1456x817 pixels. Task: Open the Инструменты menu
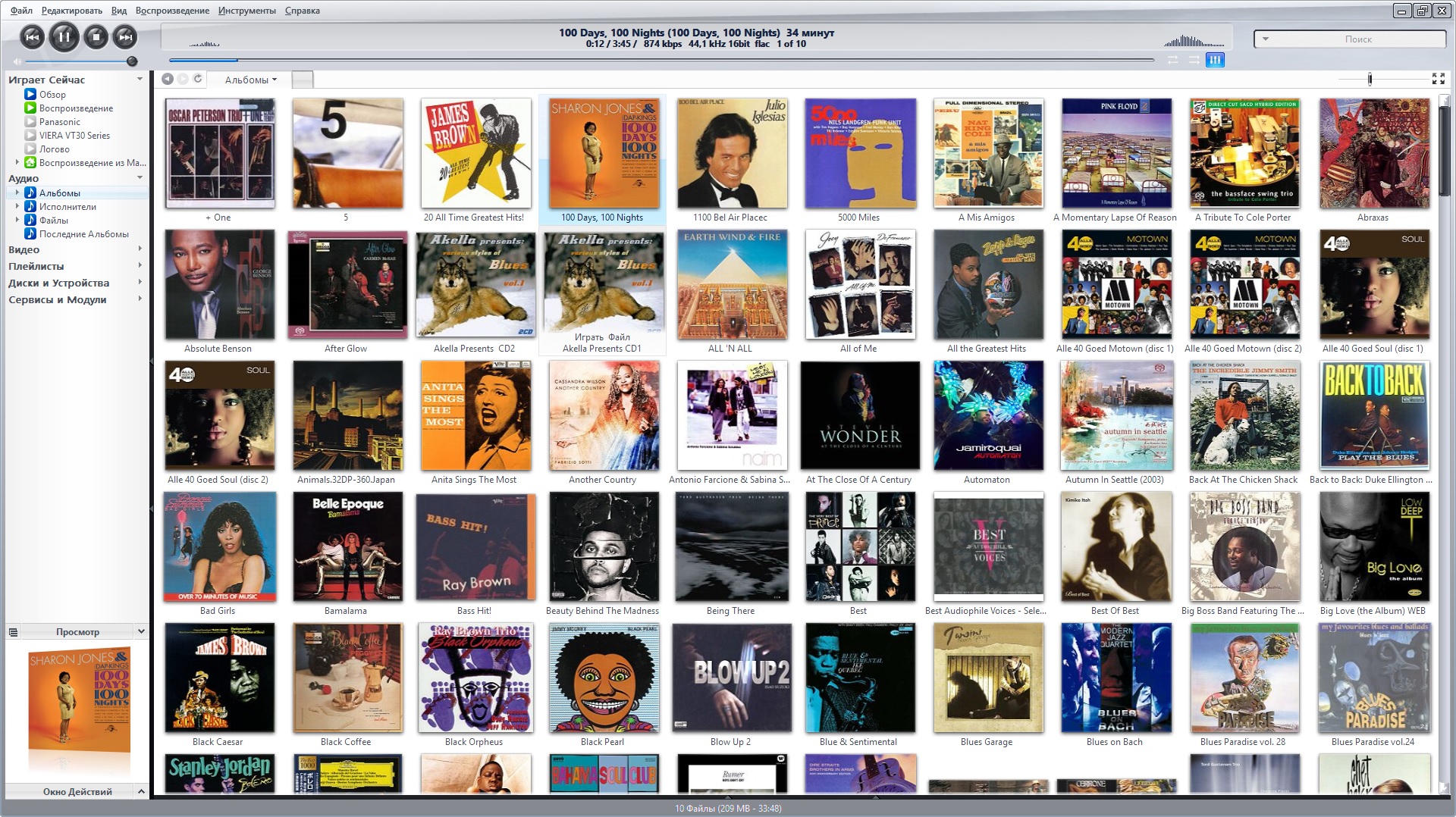(x=247, y=11)
